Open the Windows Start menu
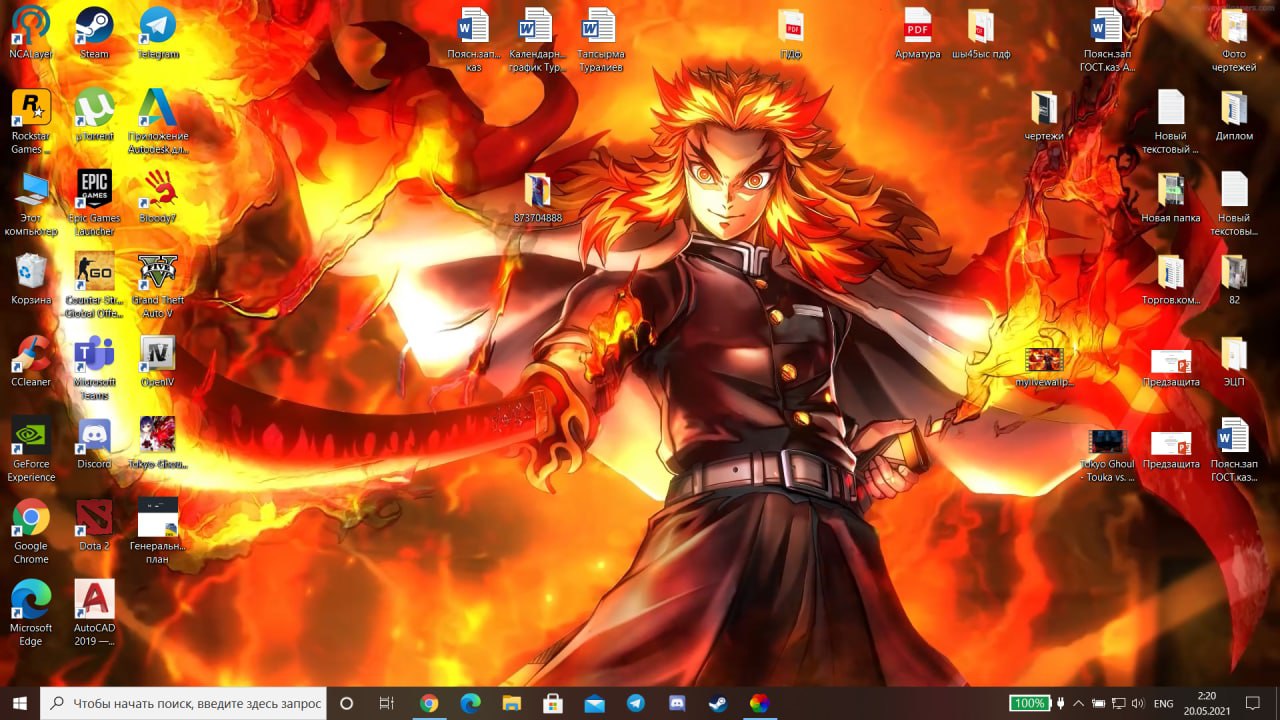The height and width of the screenshot is (720, 1280). 19,703
